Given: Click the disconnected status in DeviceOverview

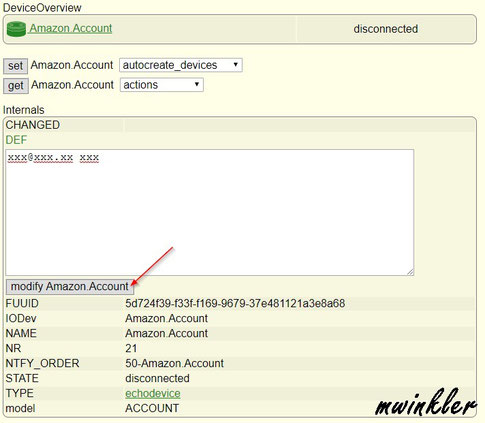Looking at the screenshot, I should [x=386, y=29].
